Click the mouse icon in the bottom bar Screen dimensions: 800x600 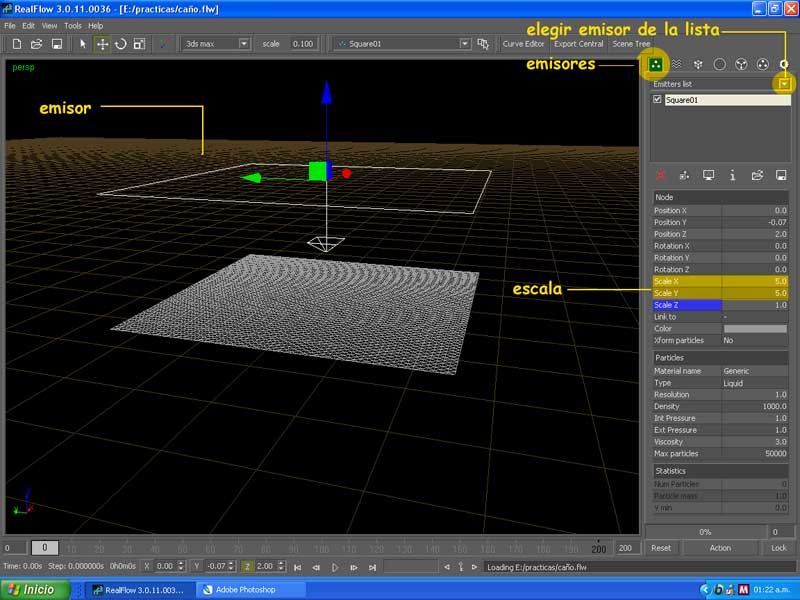pos(461,567)
